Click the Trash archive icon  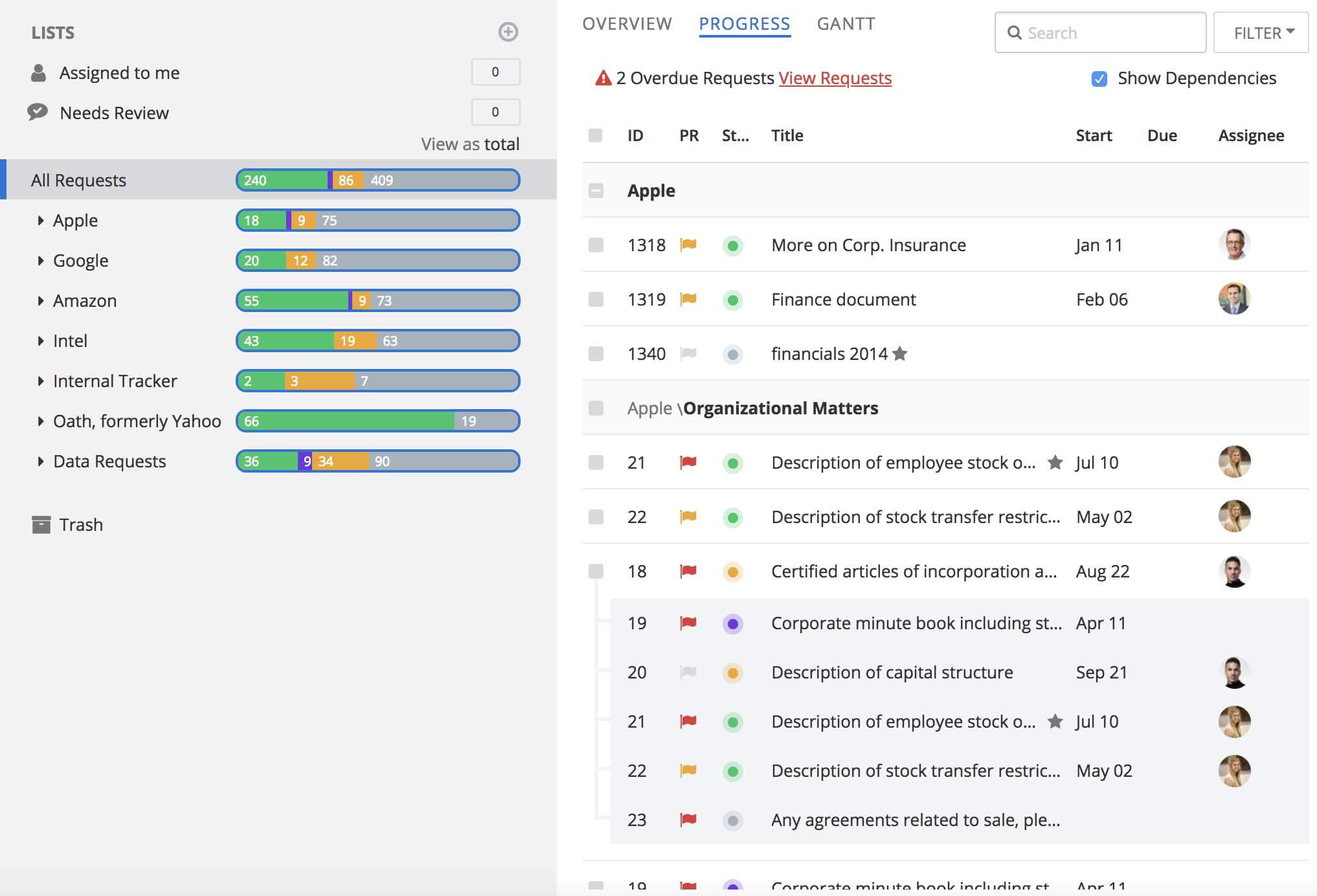tap(41, 524)
